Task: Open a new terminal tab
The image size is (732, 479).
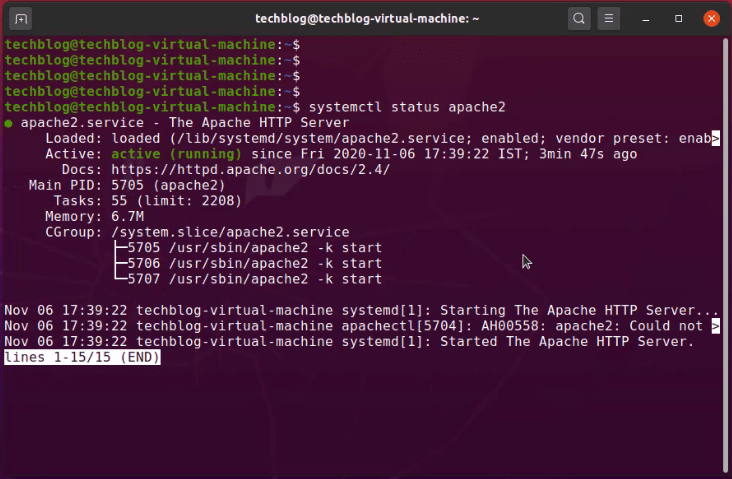Action: (x=21, y=19)
